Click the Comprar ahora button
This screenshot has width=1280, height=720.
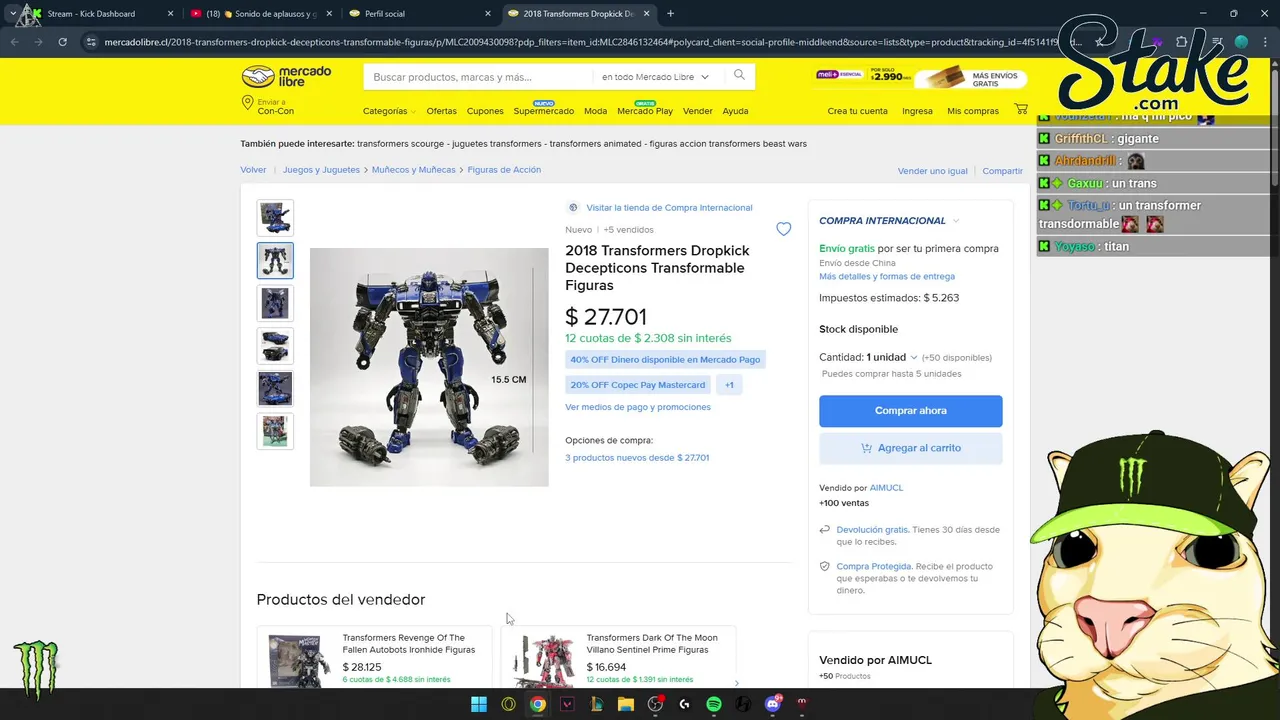[910, 411]
